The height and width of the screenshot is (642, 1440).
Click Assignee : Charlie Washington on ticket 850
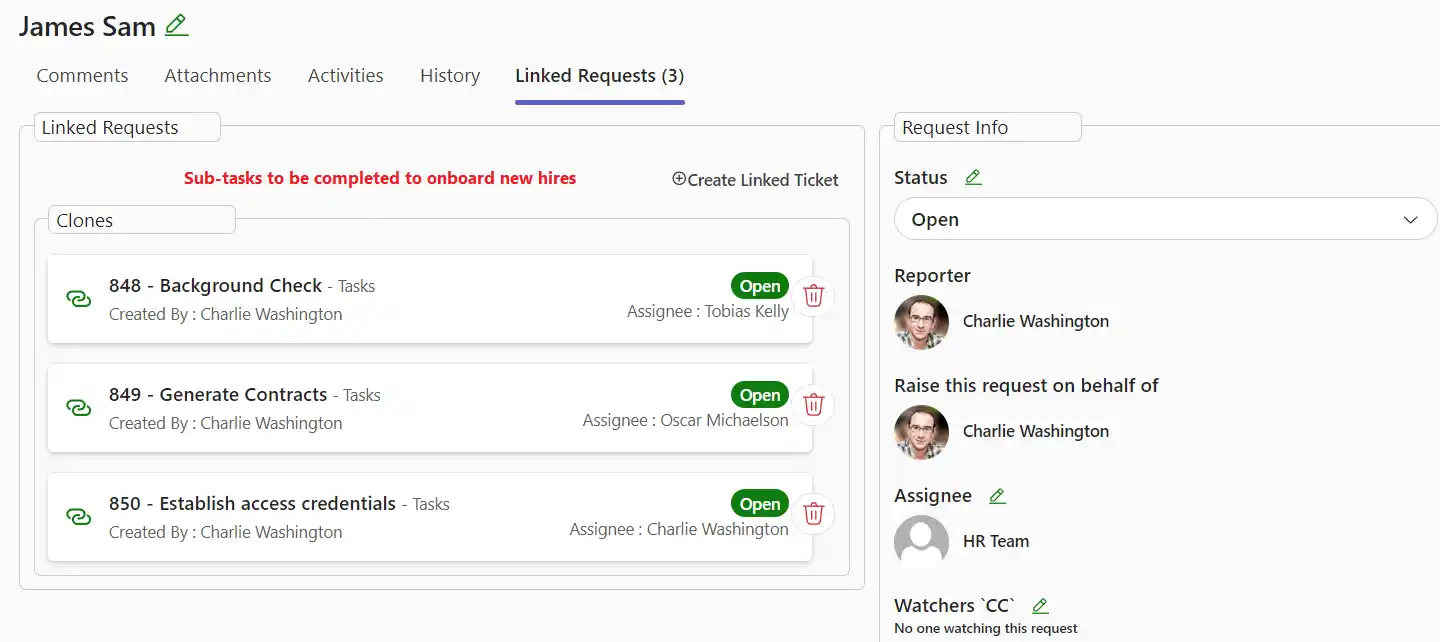click(x=679, y=530)
